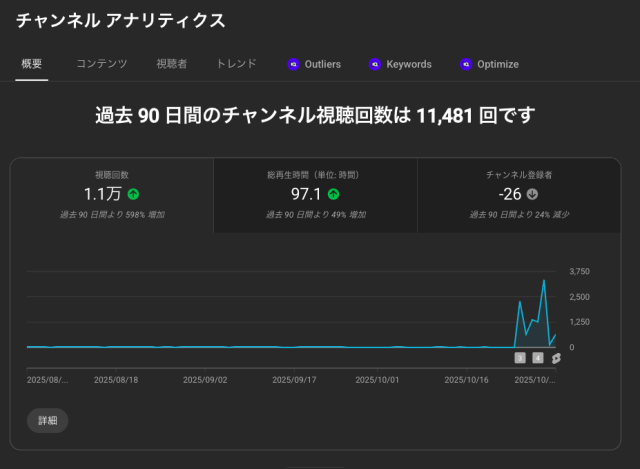The height and width of the screenshot is (469, 640).
Task: Click the green up arrow next to 1.1万
Action: [134, 194]
